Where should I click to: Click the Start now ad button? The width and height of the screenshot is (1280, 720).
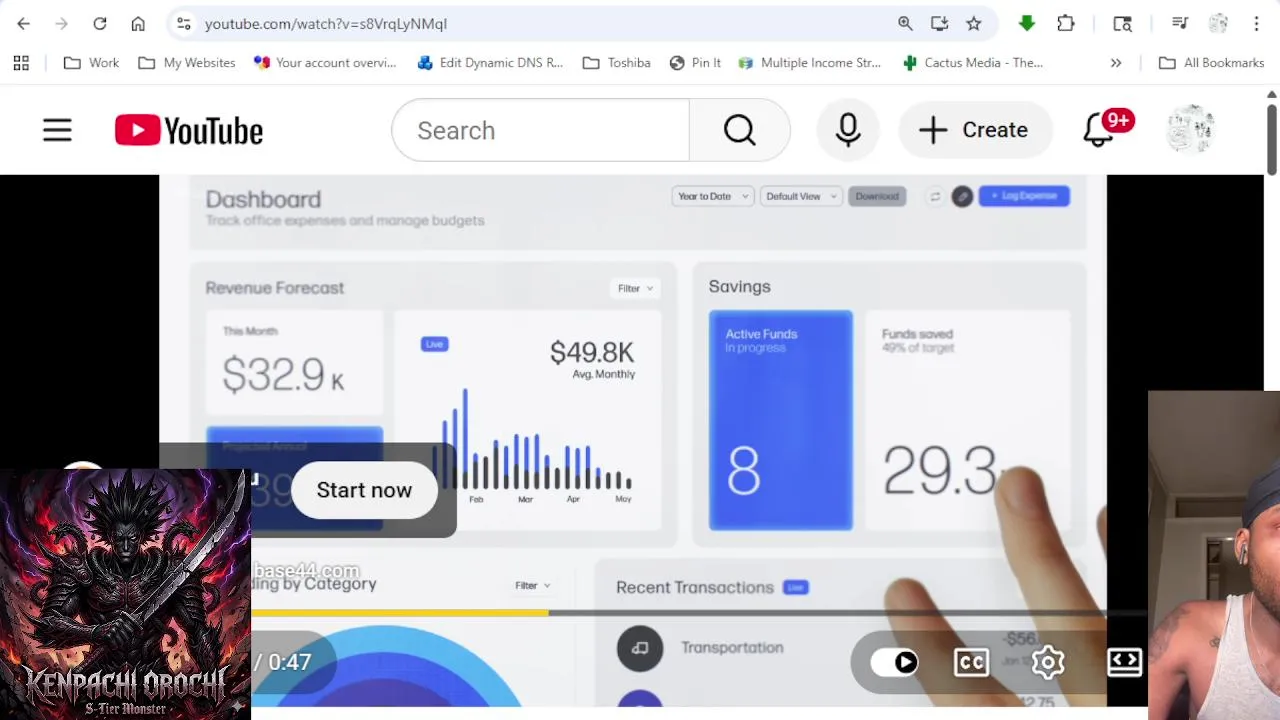tap(364, 490)
